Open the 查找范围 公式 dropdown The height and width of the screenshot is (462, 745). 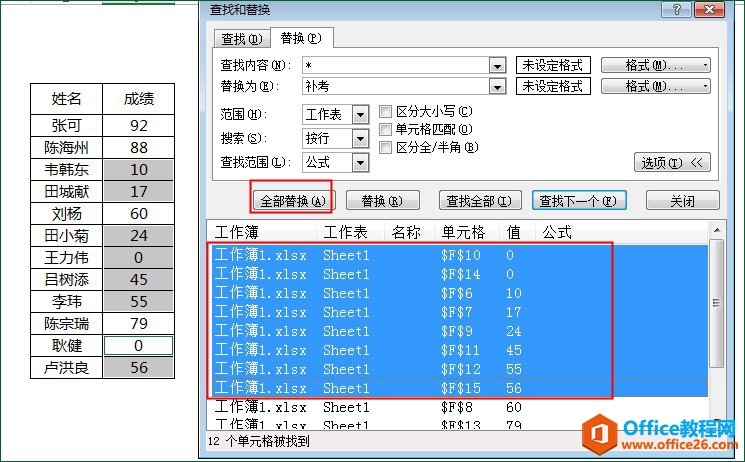[x=360, y=163]
